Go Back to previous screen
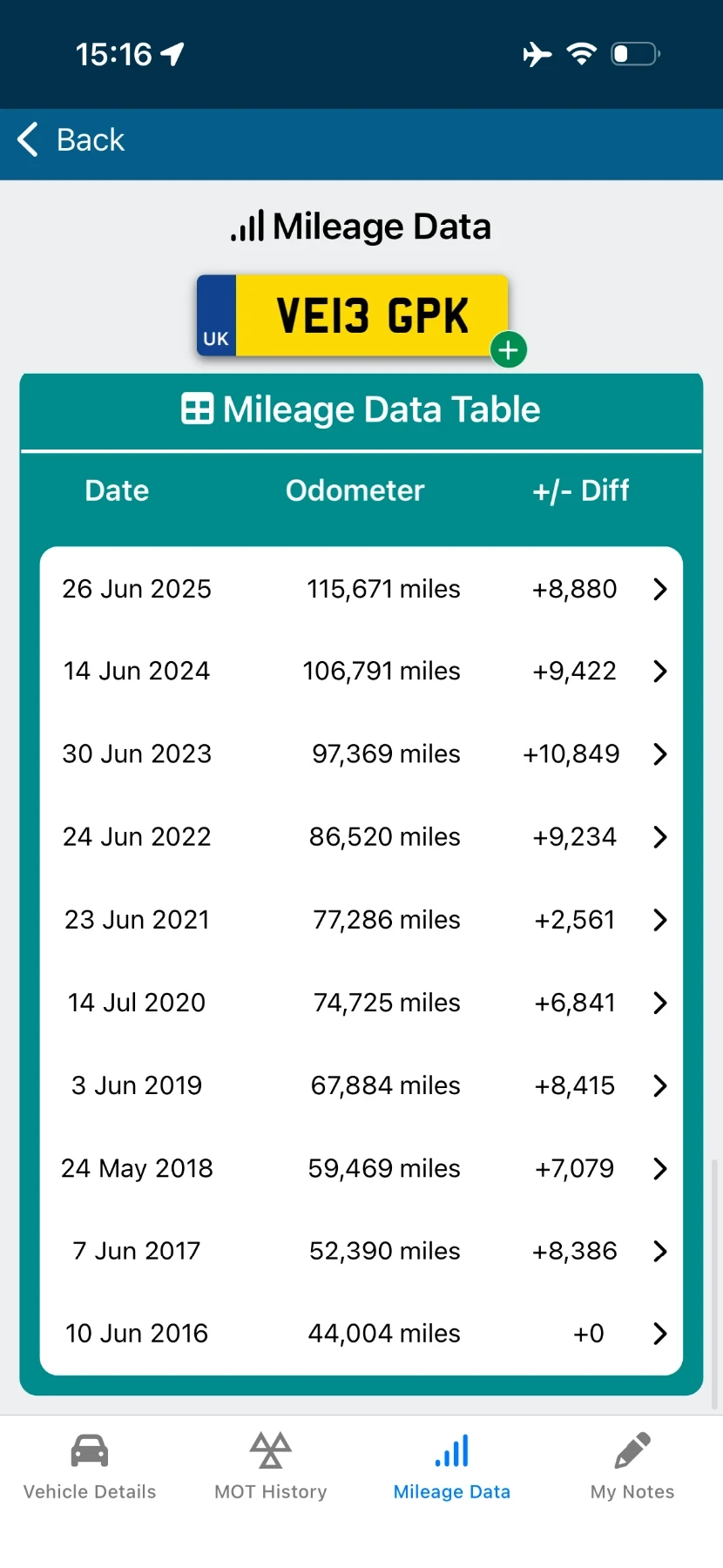 (71, 139)
